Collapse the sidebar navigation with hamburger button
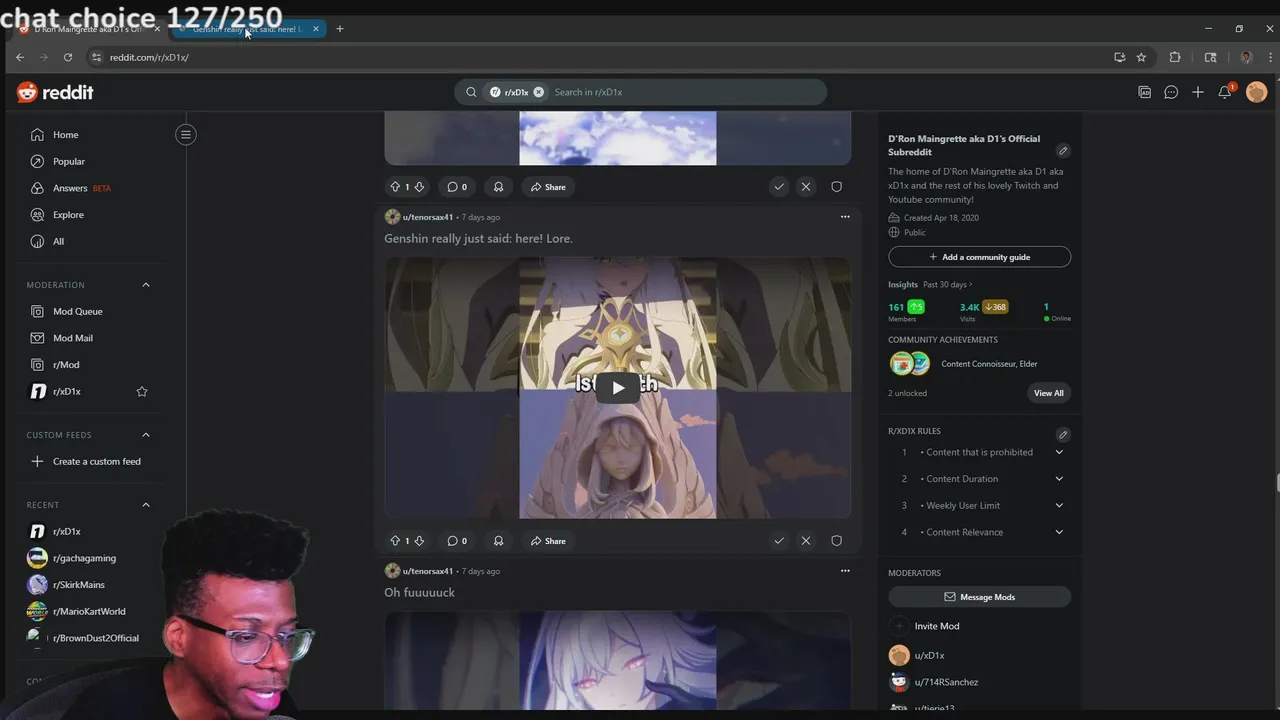Screen dimensions: 1280x720 click(x=186, y=134)
